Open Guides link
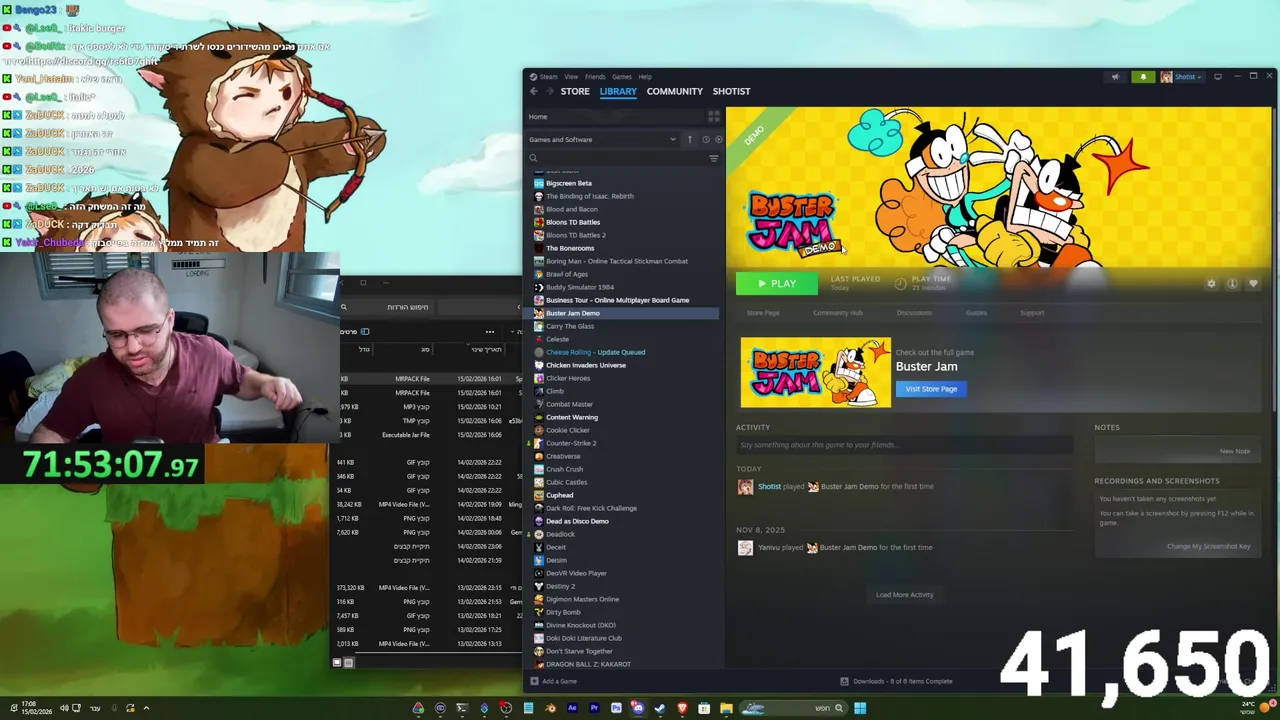 [976, 313]
